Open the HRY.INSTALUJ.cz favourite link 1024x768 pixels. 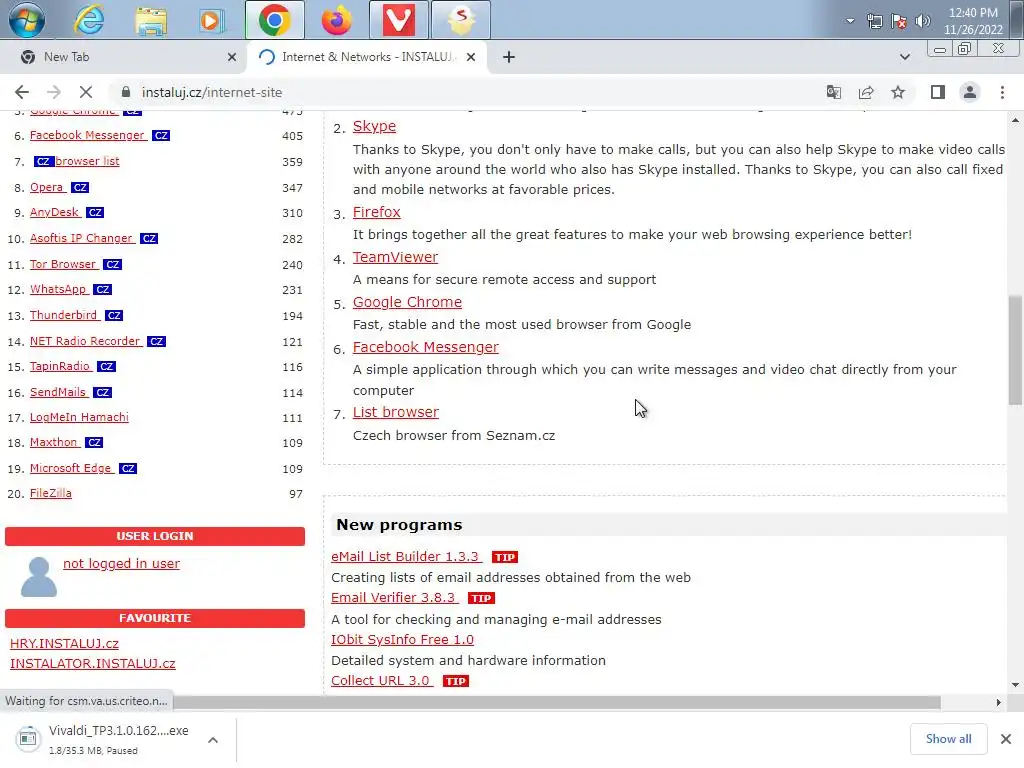64,643
